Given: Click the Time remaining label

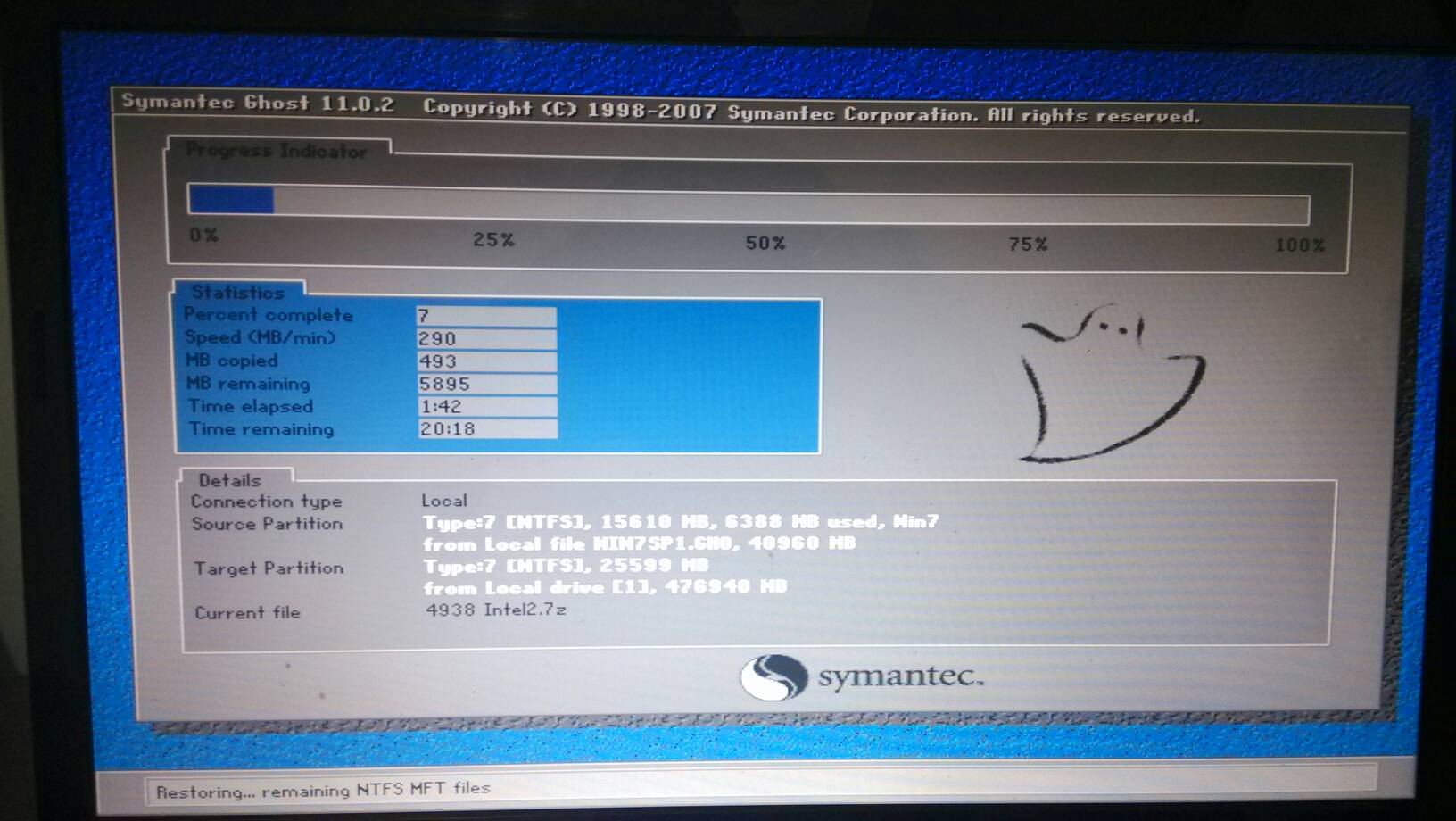Looking at the screenshot, I should (x=261, y=429).
